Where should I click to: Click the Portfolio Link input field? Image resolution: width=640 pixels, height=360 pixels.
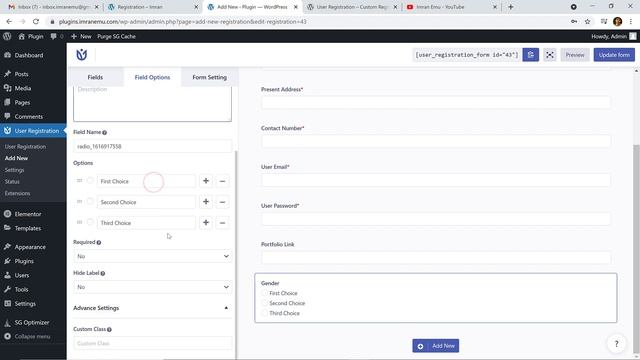(436, 258)
